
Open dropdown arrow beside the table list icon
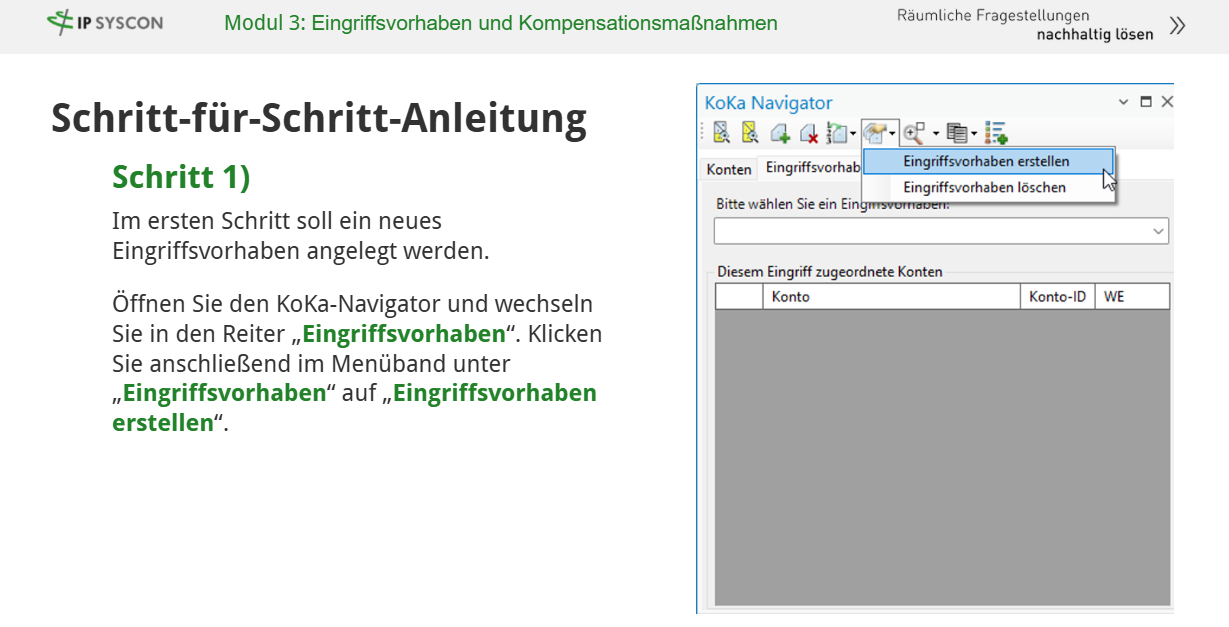(x=974, y=133)
